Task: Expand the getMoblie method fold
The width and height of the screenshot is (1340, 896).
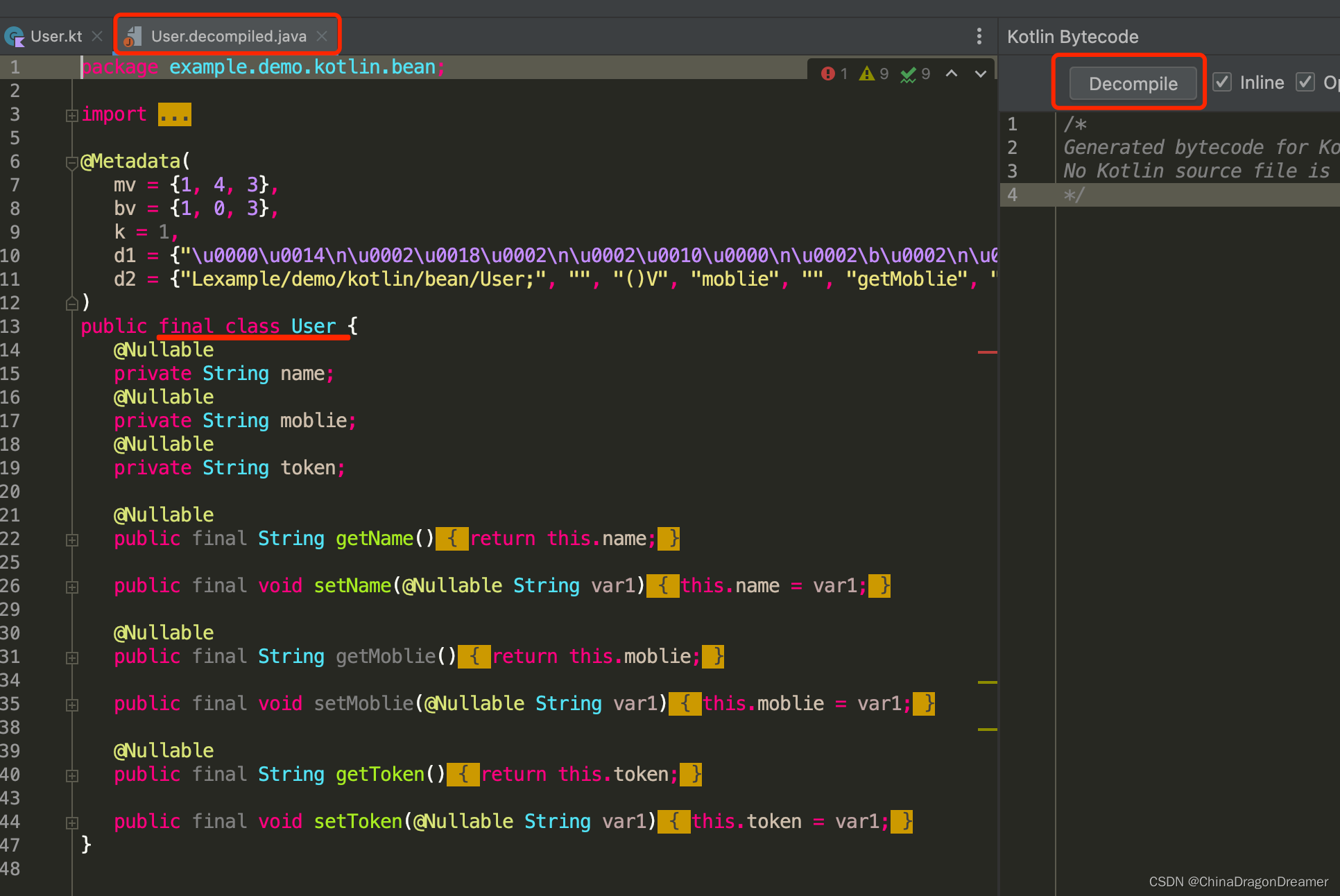Action: (x=71, y=657)
